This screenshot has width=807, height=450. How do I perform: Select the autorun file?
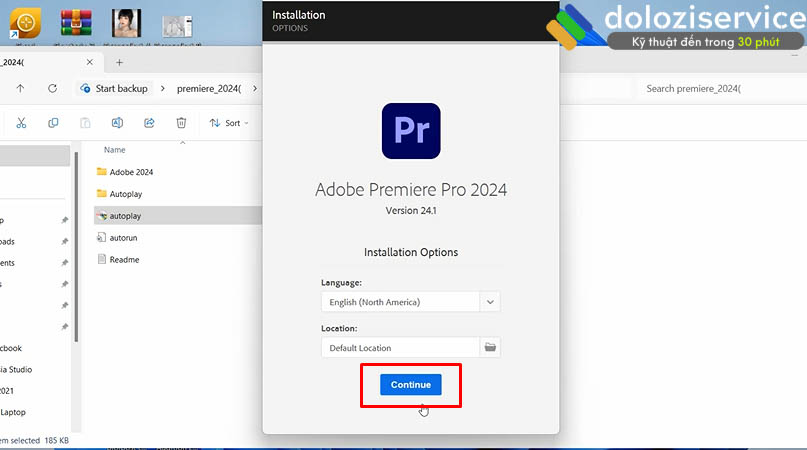pyautogui.click(x=124, y=238)
